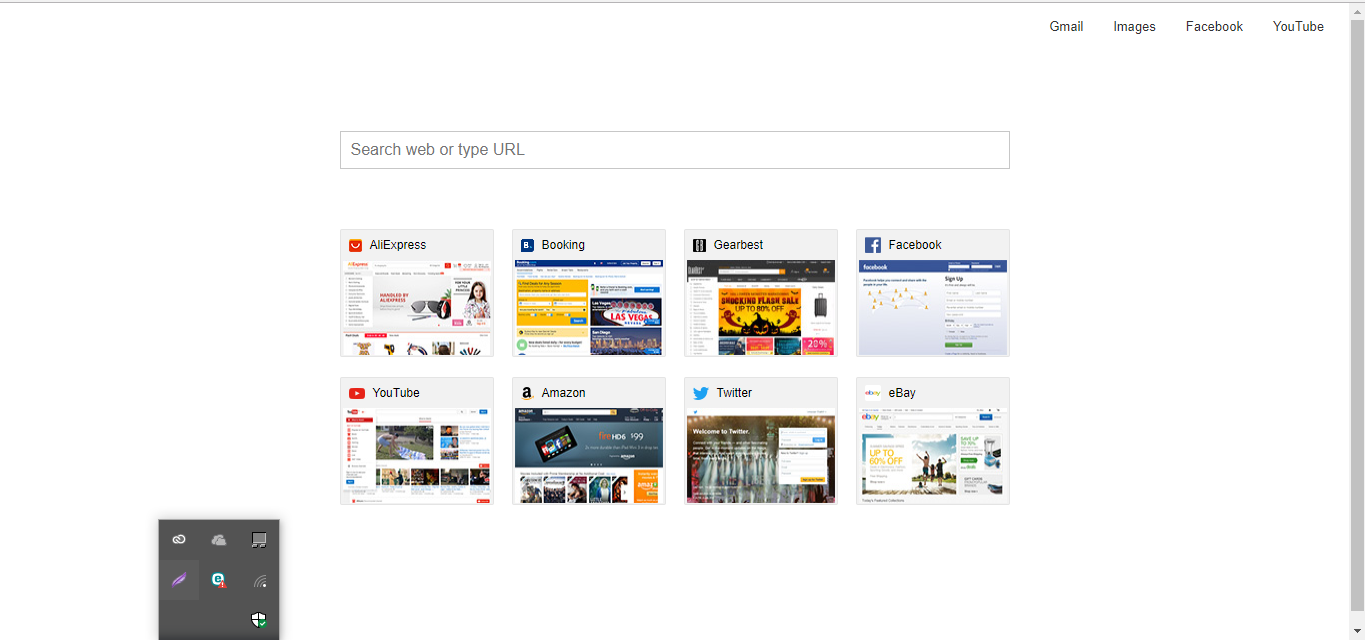
Task: Open the Amazon page preview thumbnail
Action: pyautogui.click(x=589, y=456)
